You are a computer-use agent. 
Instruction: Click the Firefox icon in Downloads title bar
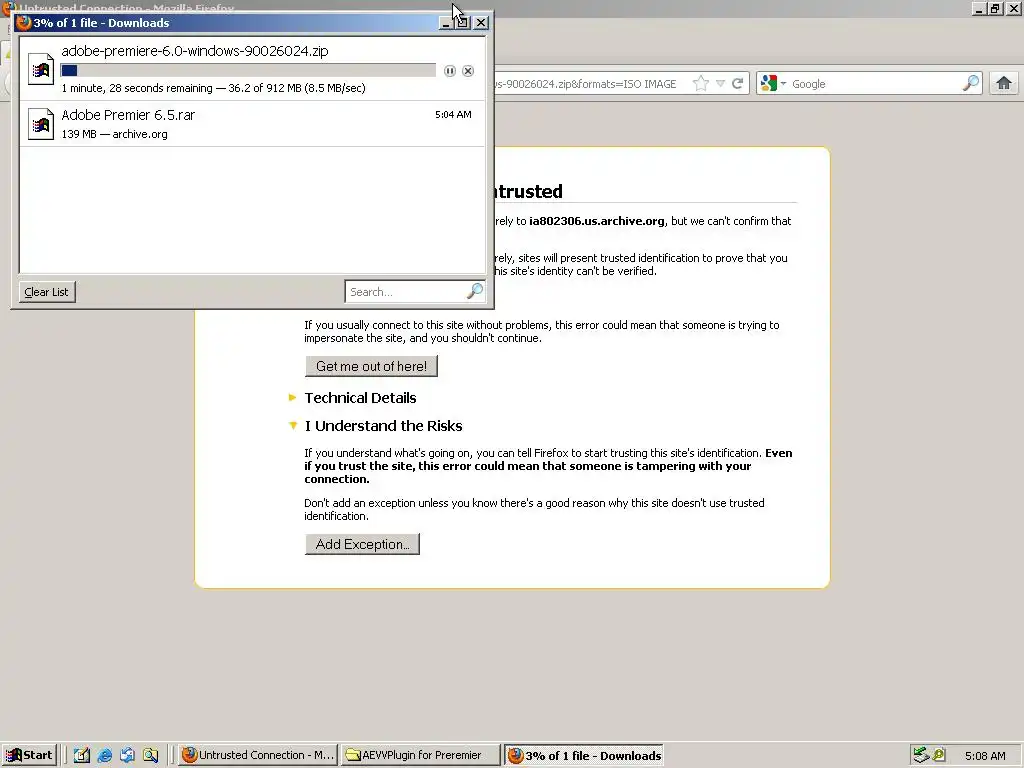24,23
